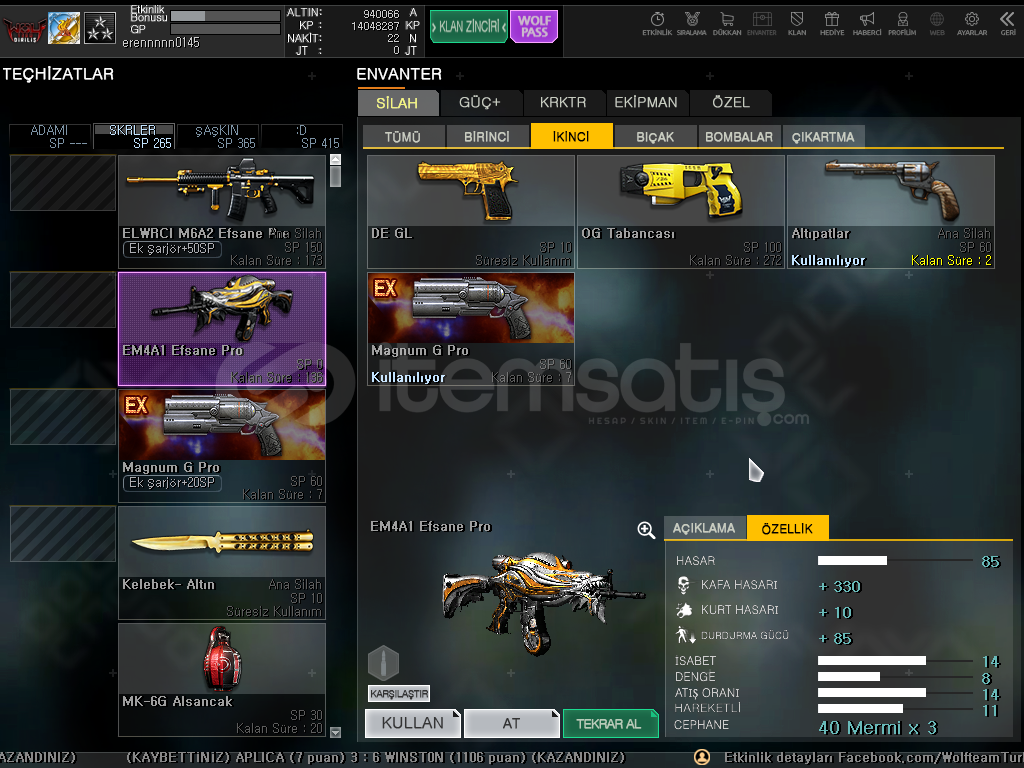Open the Envanter inventory icon

pos(762,24)
